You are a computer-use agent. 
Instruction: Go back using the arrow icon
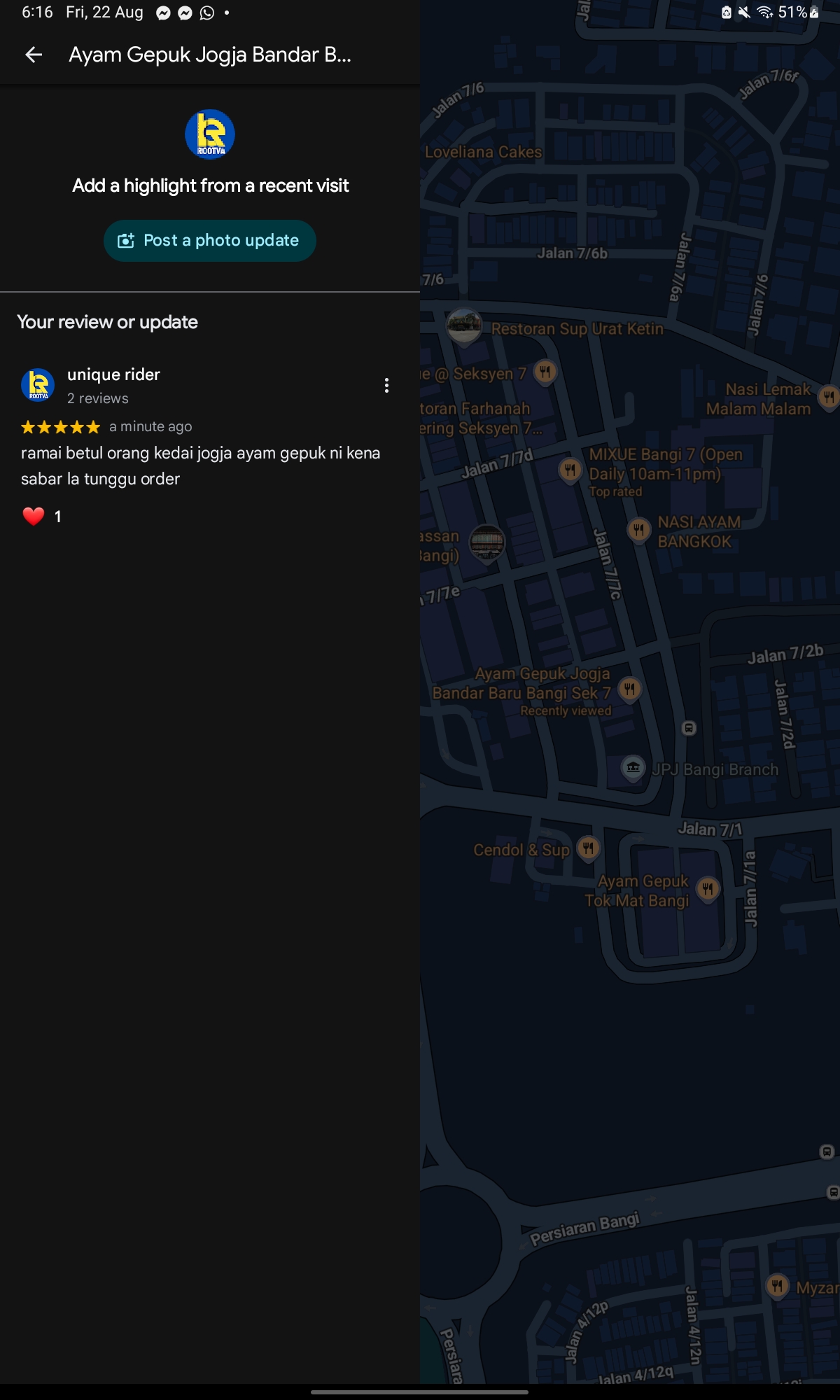(x=34, y=55)
